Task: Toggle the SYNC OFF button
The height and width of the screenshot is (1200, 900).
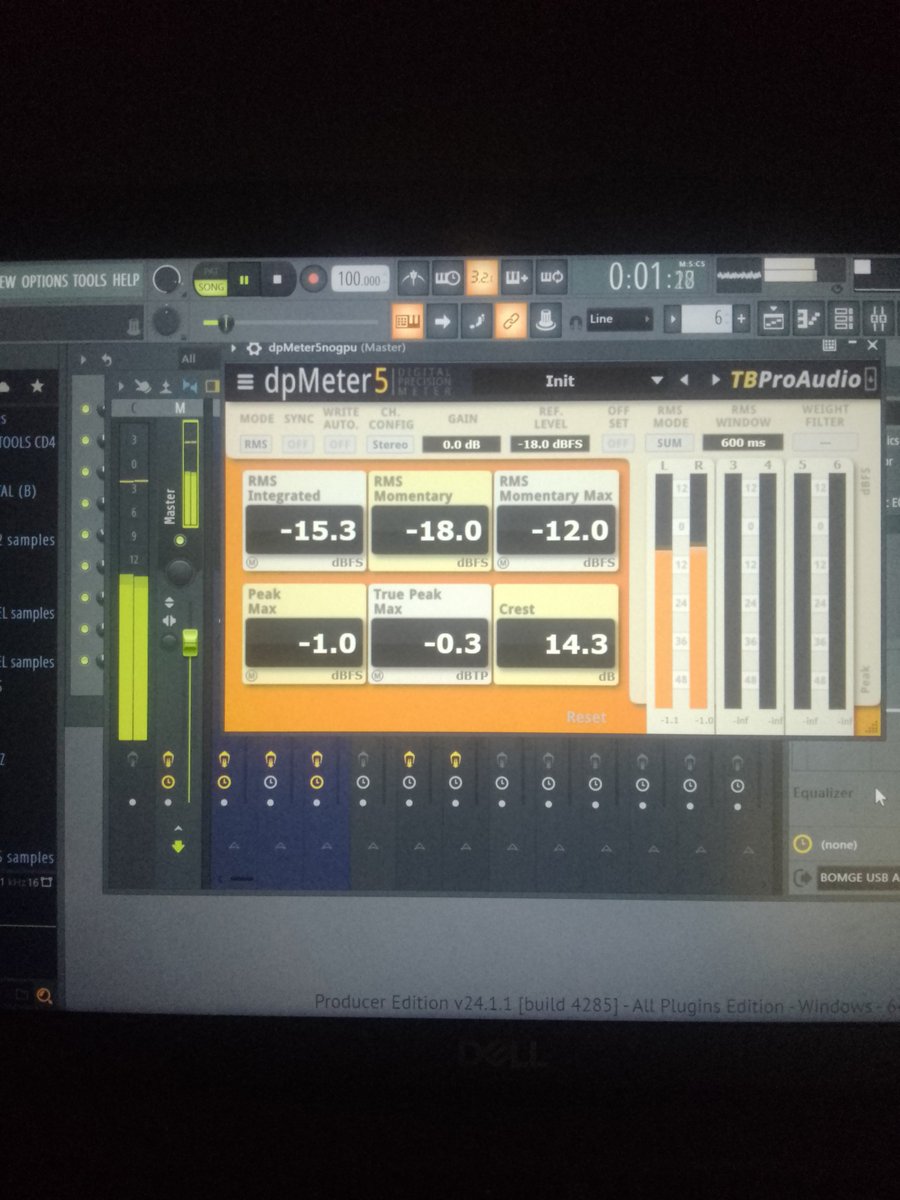Action: click(x=298, y=444)
